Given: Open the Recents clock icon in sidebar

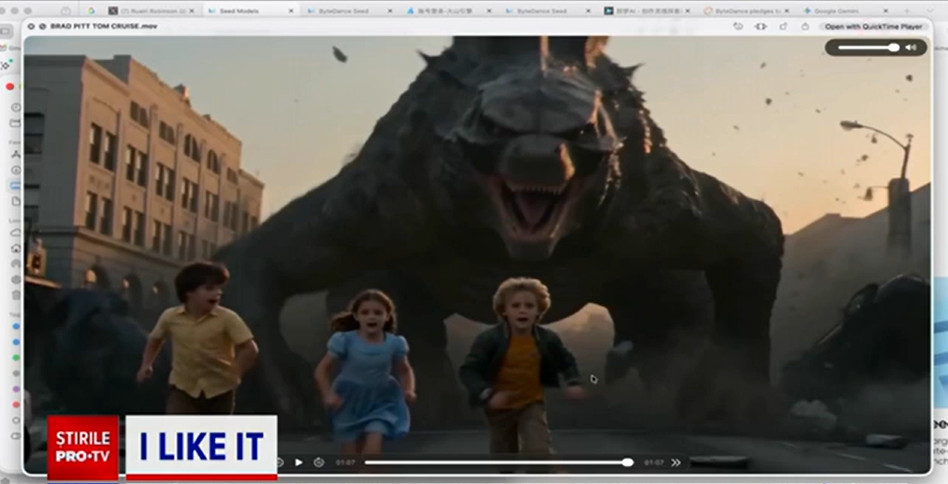Looking at the screenshot, I should [16, 107].
